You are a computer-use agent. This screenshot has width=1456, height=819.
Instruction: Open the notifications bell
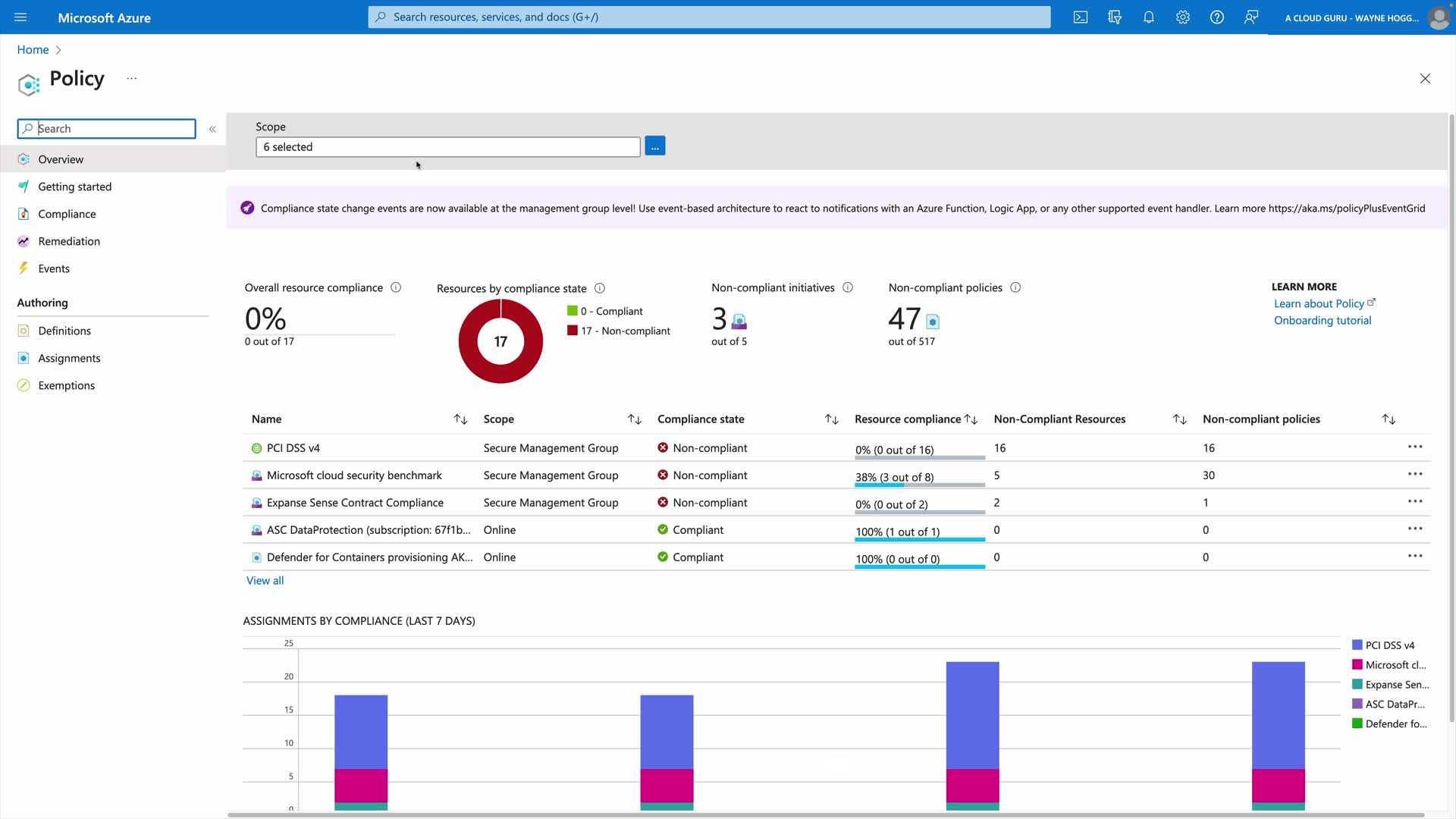coord(1148,17)
